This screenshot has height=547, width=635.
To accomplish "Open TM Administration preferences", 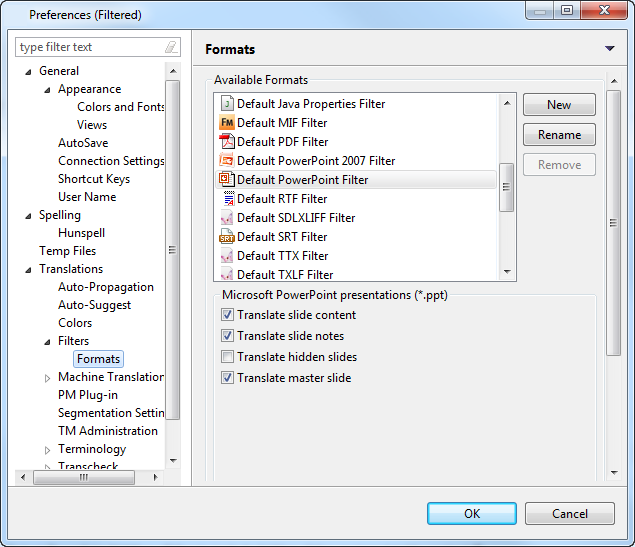I will coord(108,431).
